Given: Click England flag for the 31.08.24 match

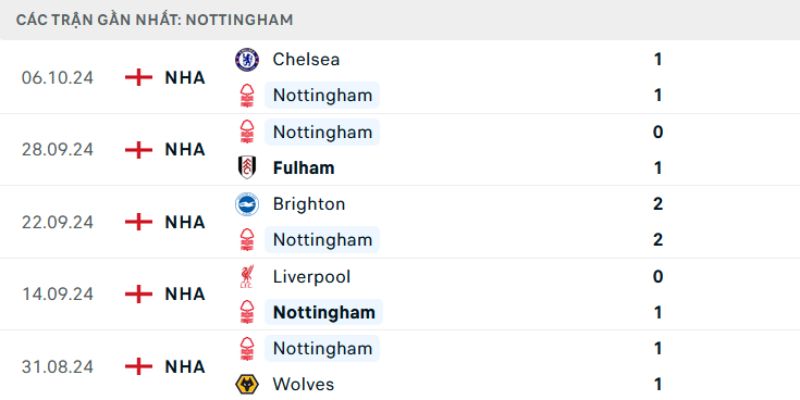Looking at the screenshot, I should [138, 366].
